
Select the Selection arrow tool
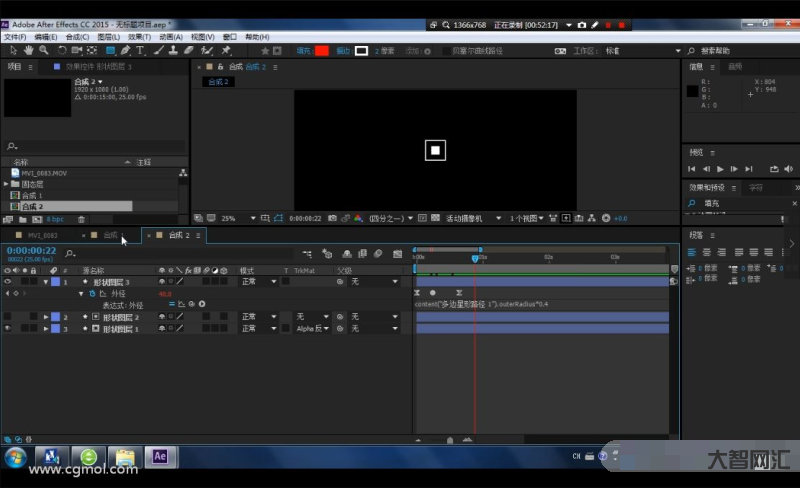pos(13,50)
